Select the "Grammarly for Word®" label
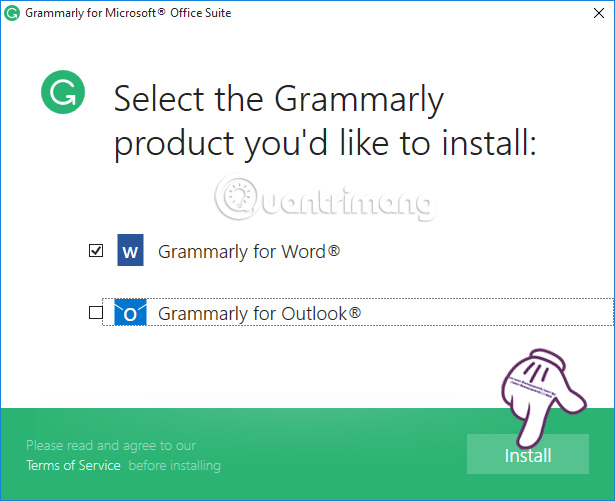 coord(249,251)
